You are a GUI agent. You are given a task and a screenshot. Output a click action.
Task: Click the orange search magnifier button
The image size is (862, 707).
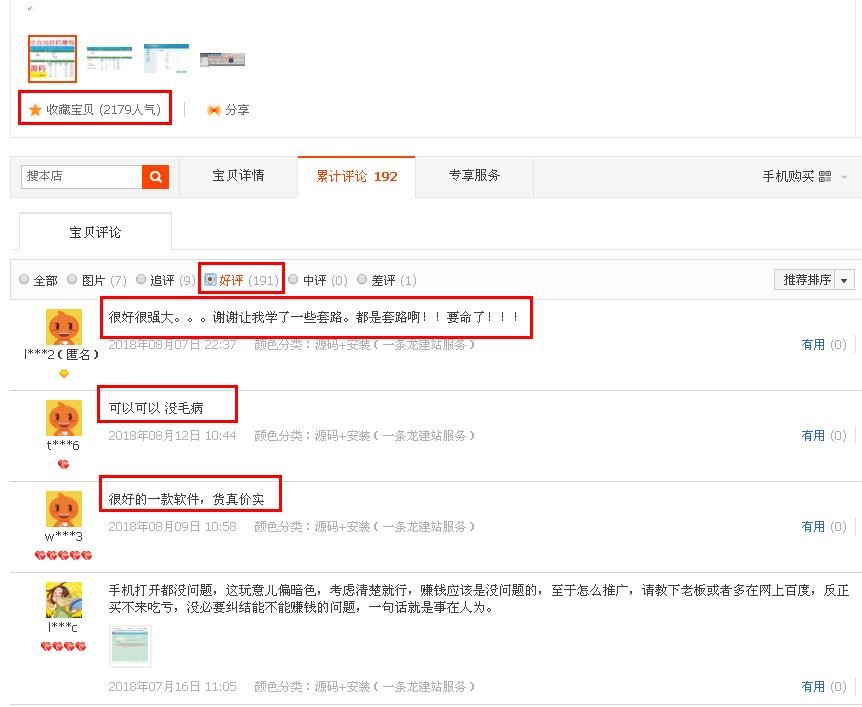pos(155,177)
